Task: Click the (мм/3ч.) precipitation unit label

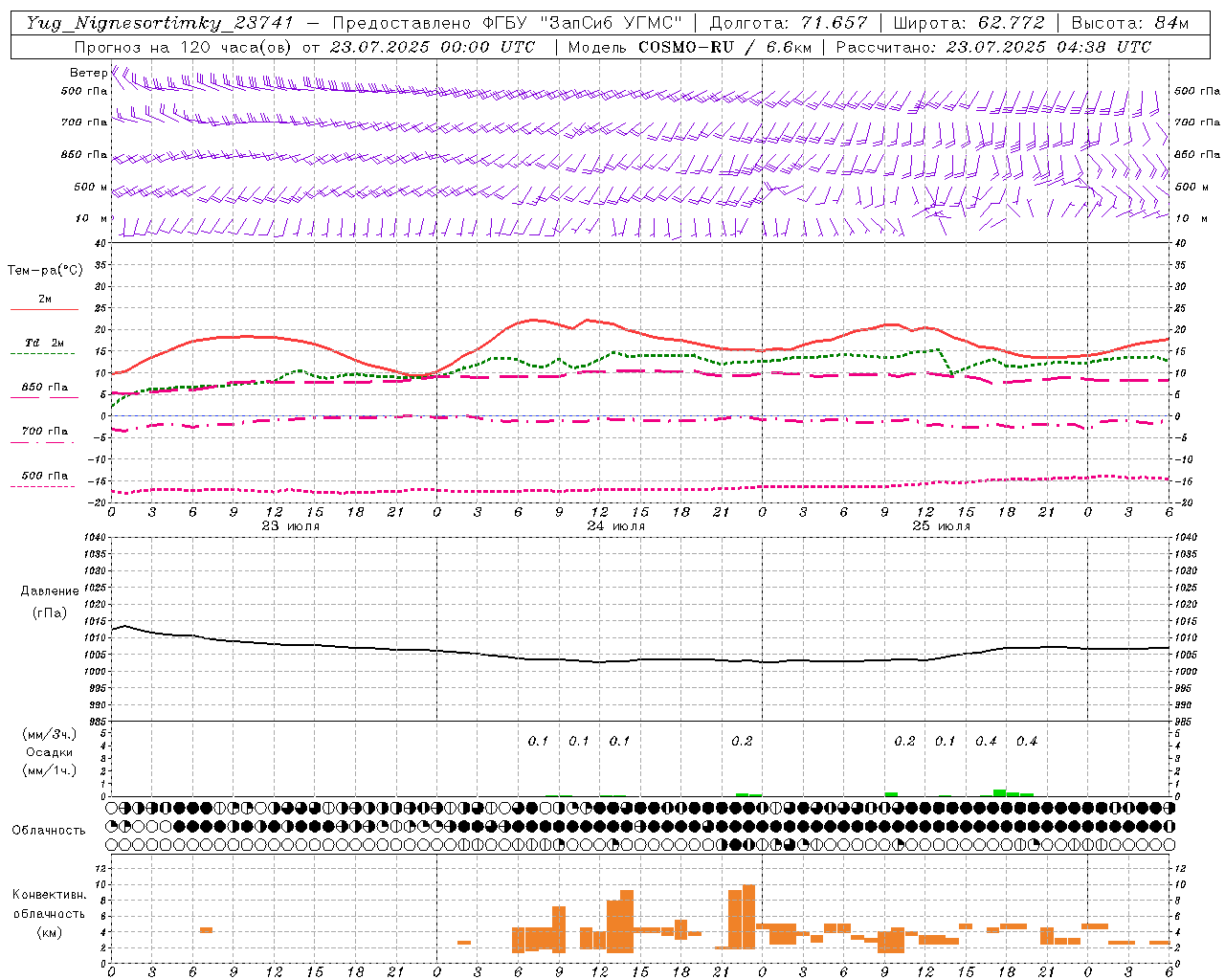Action: point(50,733)
